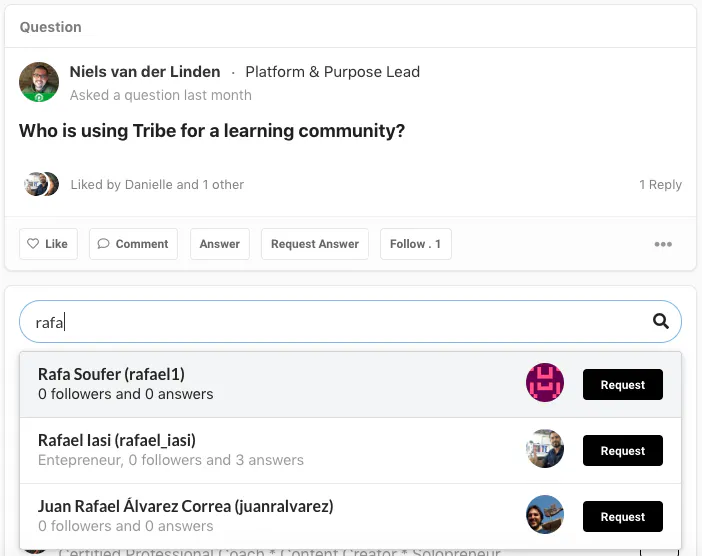Screen dimensions: 702x556
Task: Click Rafa Soufer's pixel avatar
Action: click(545, 384)
